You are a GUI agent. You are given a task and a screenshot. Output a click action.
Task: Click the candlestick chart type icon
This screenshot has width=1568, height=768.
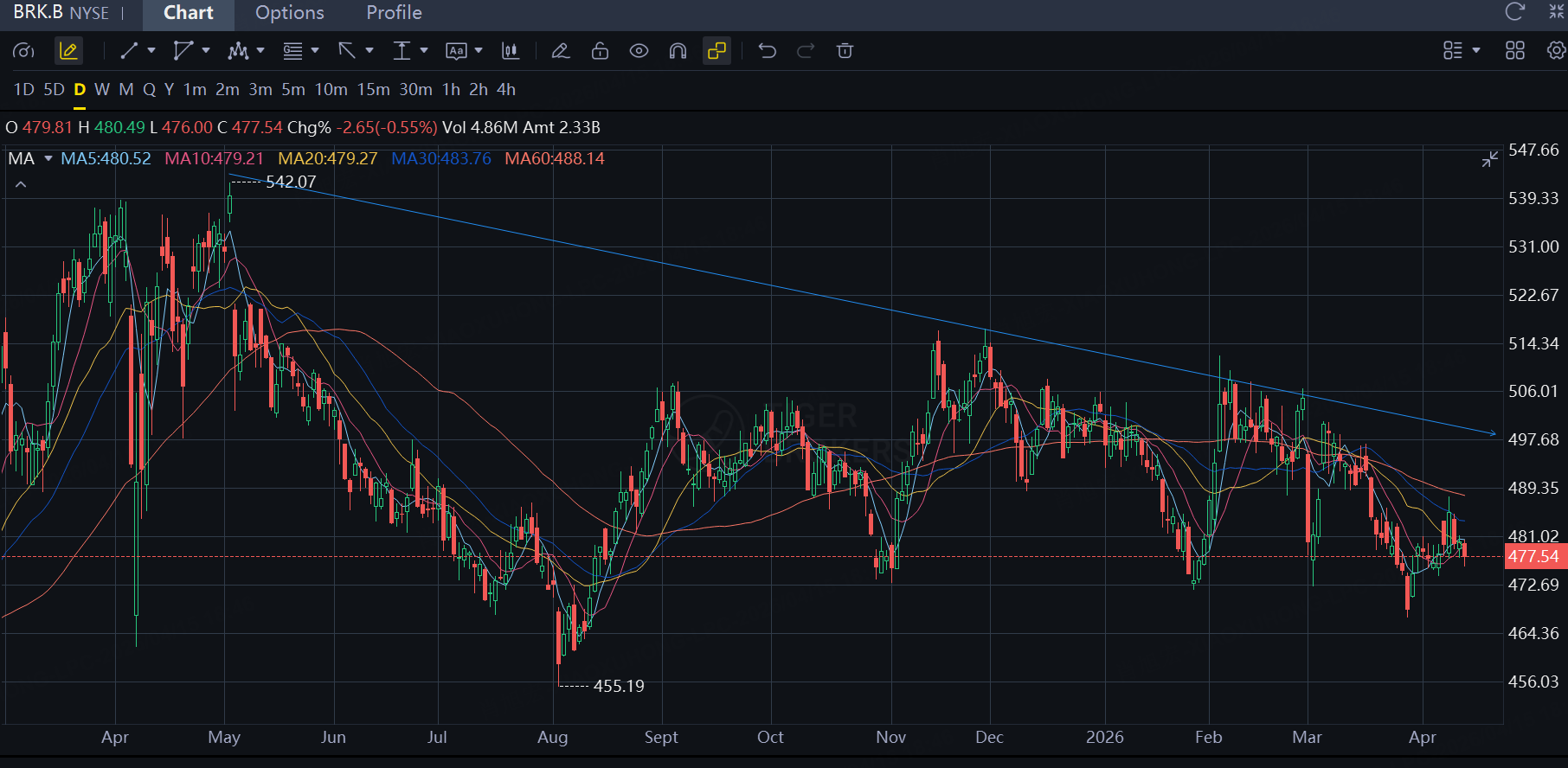[x=511, y=51]
